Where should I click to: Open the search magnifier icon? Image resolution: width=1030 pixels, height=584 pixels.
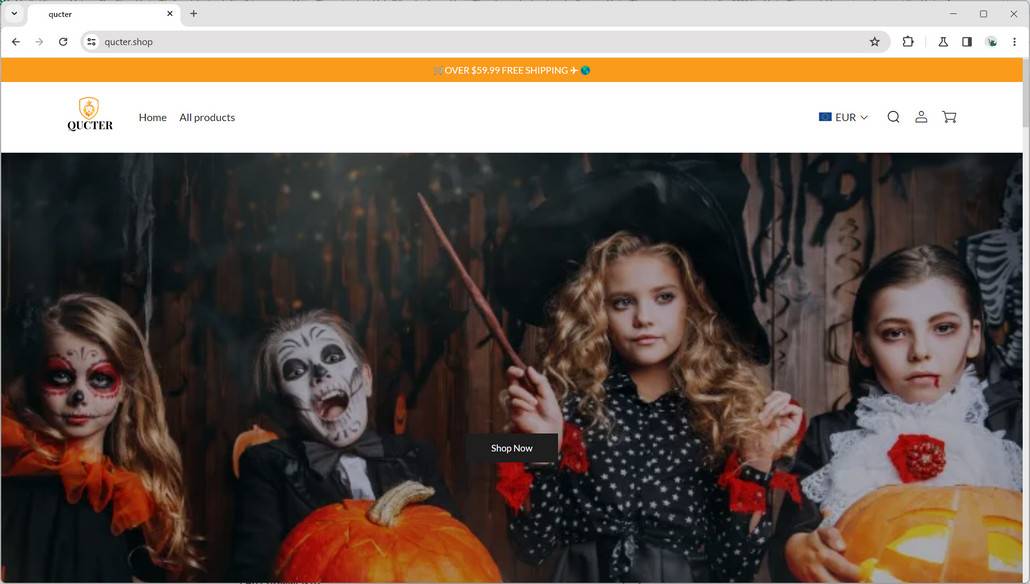pos(893,117)
